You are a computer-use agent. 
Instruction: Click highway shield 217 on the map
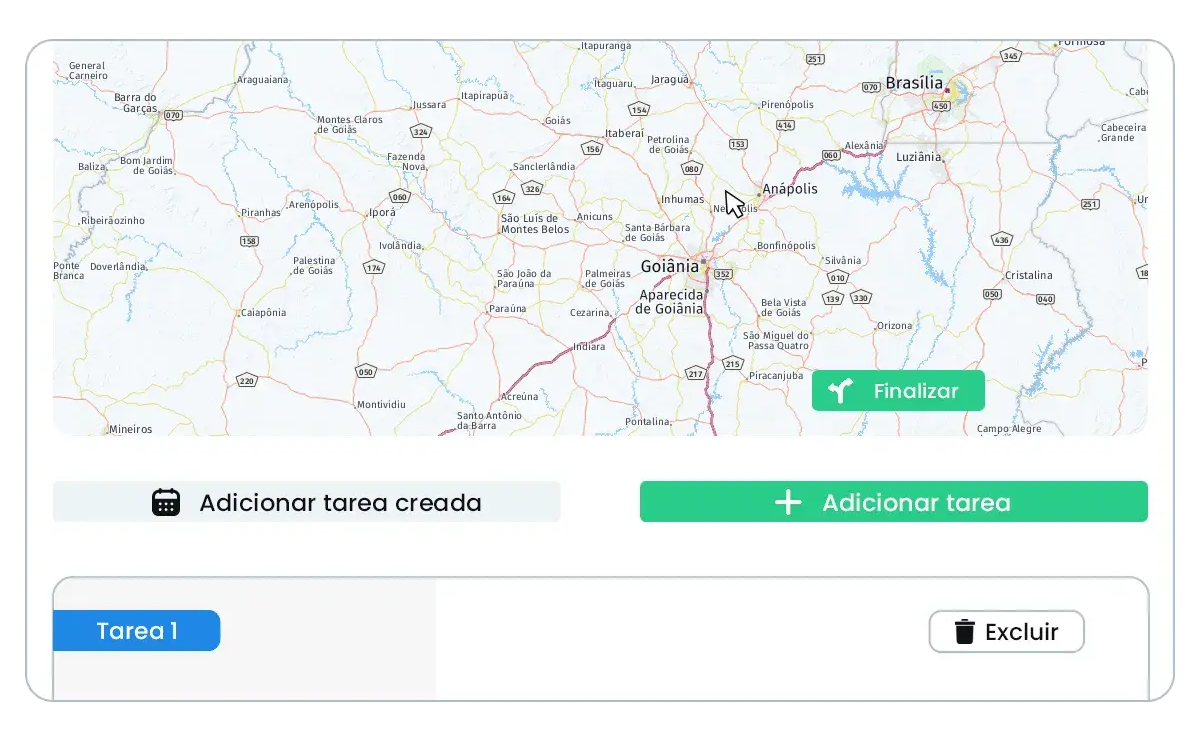coord(695,373)
